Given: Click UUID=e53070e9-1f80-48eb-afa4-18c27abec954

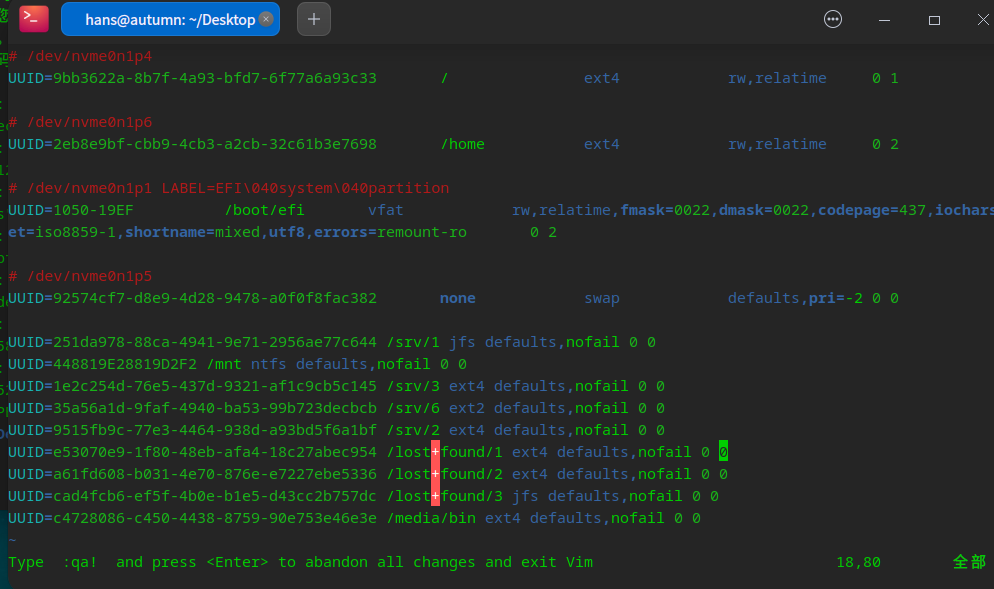Looking at the screenshot, I should [193, 452].
